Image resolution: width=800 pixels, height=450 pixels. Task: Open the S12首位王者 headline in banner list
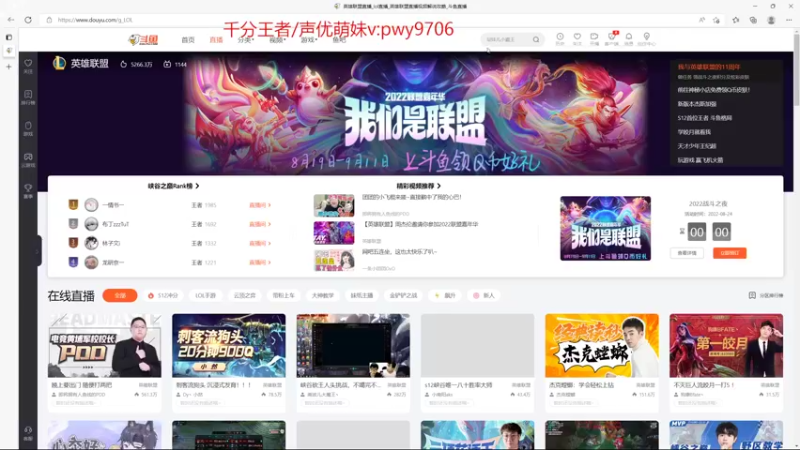[705, 118]
